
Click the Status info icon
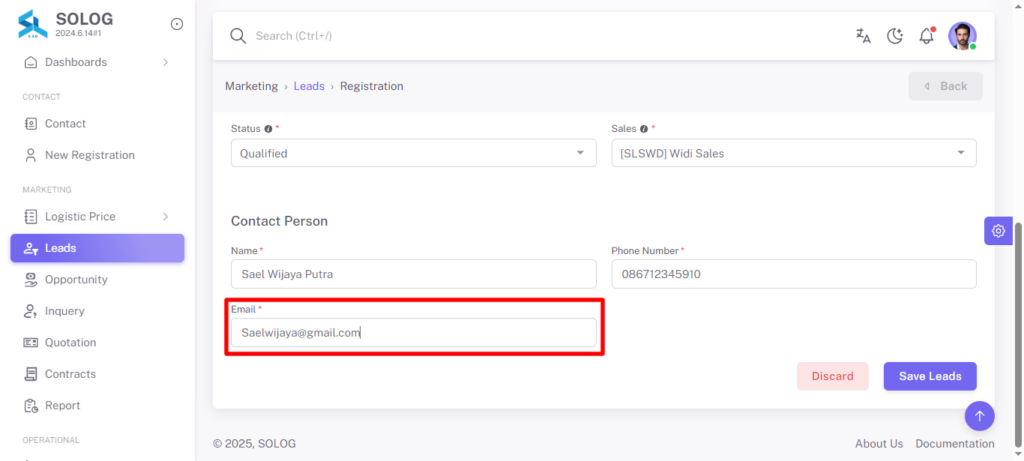268,129
